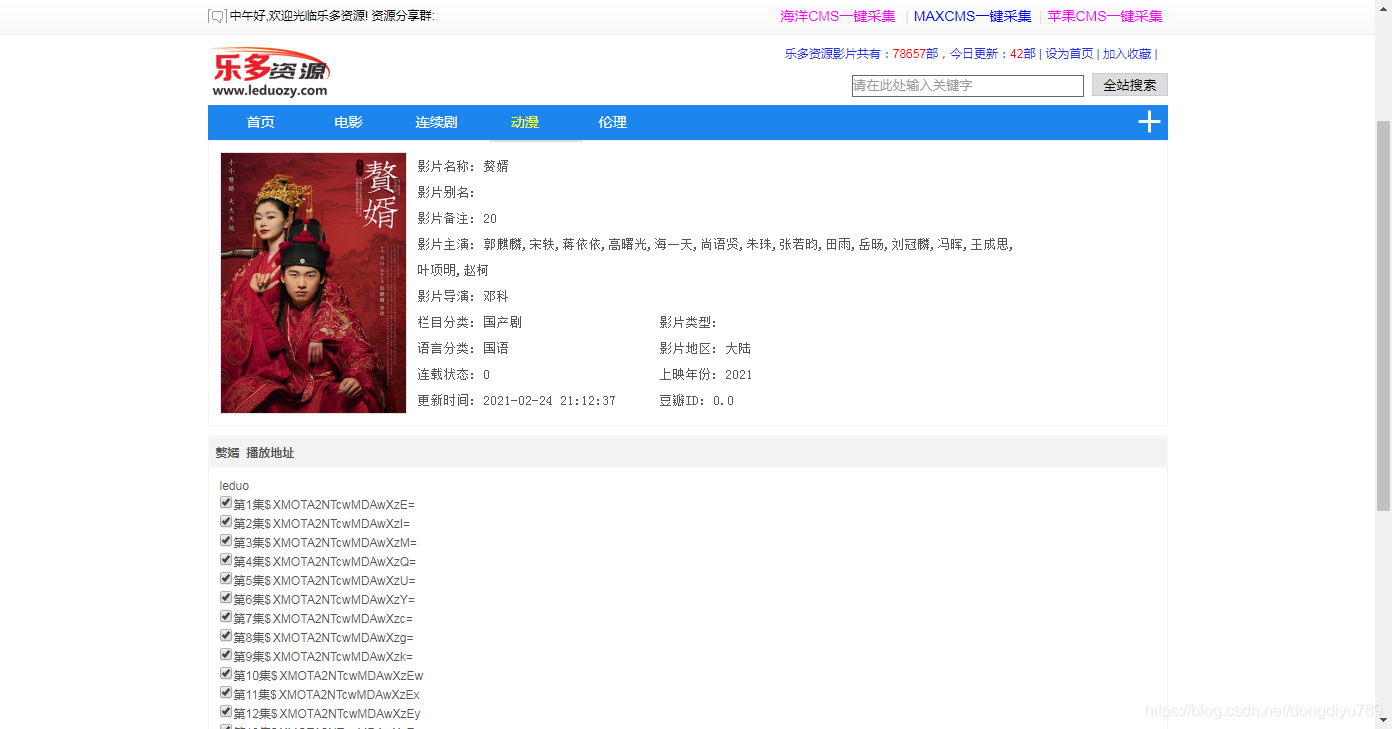
Task: Click the 全站搜索 button
Action: point(1130,85)
